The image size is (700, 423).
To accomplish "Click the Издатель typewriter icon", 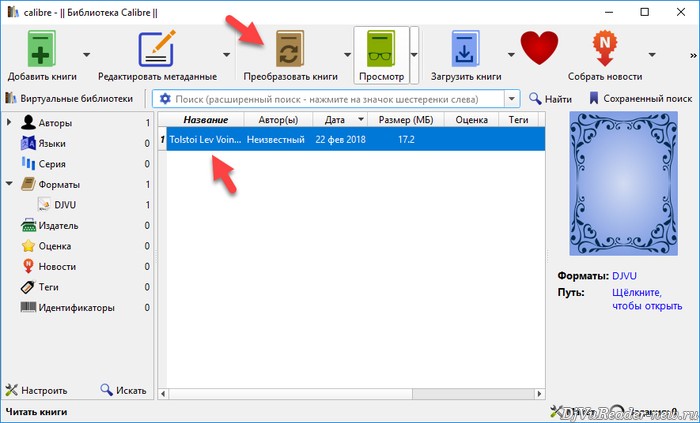I will [x=28, y=225].
